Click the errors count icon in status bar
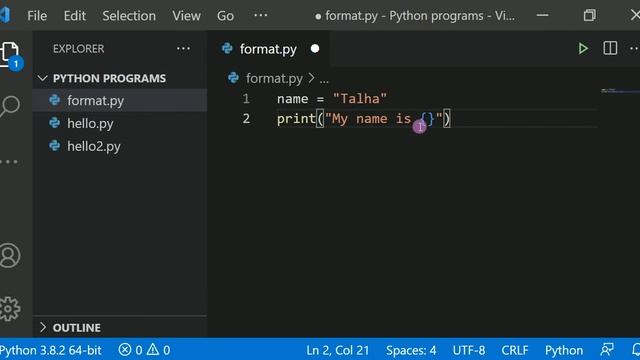Viewport: 640px width, 360px height. click(x=124, y=350)
